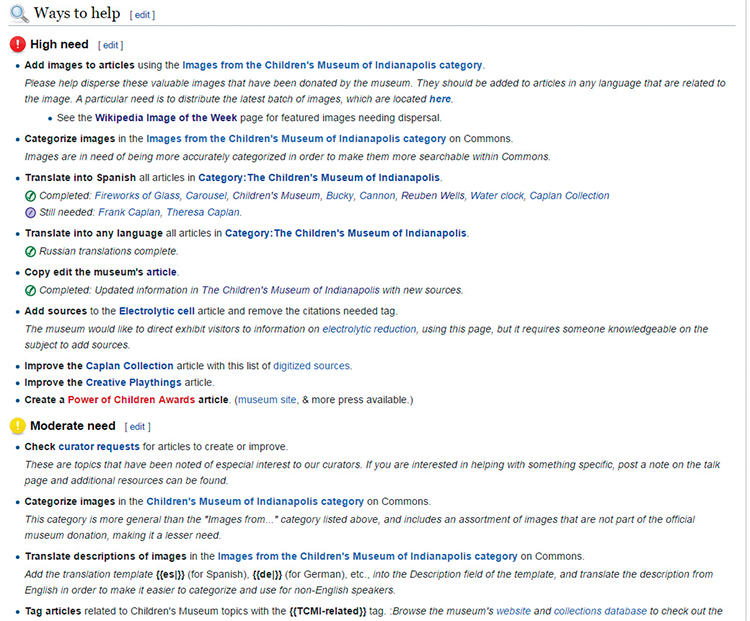Open italic The Children's Museum of Indianapolis link
Screen dimensions: 750x621
(x=290, y=290)
